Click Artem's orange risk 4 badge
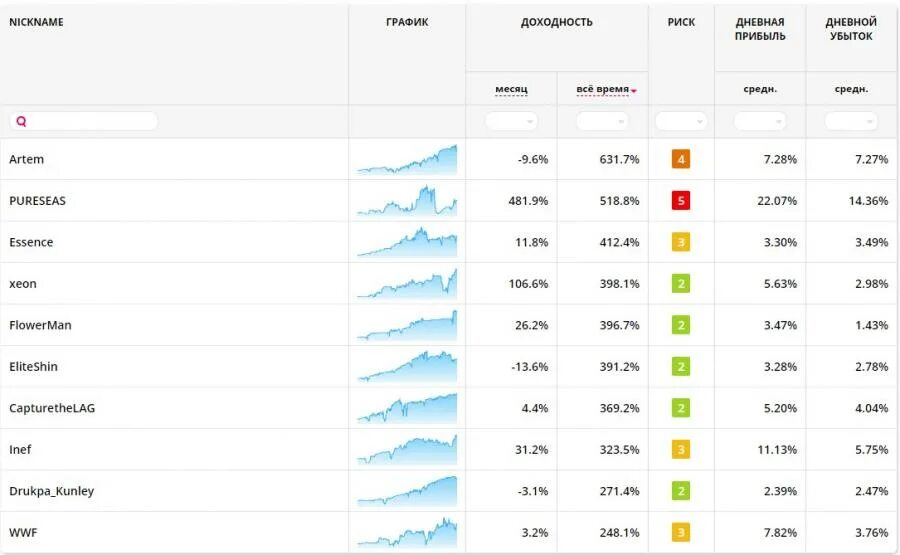The height and width of the screenshot is (555, 900). click(681, 159)
